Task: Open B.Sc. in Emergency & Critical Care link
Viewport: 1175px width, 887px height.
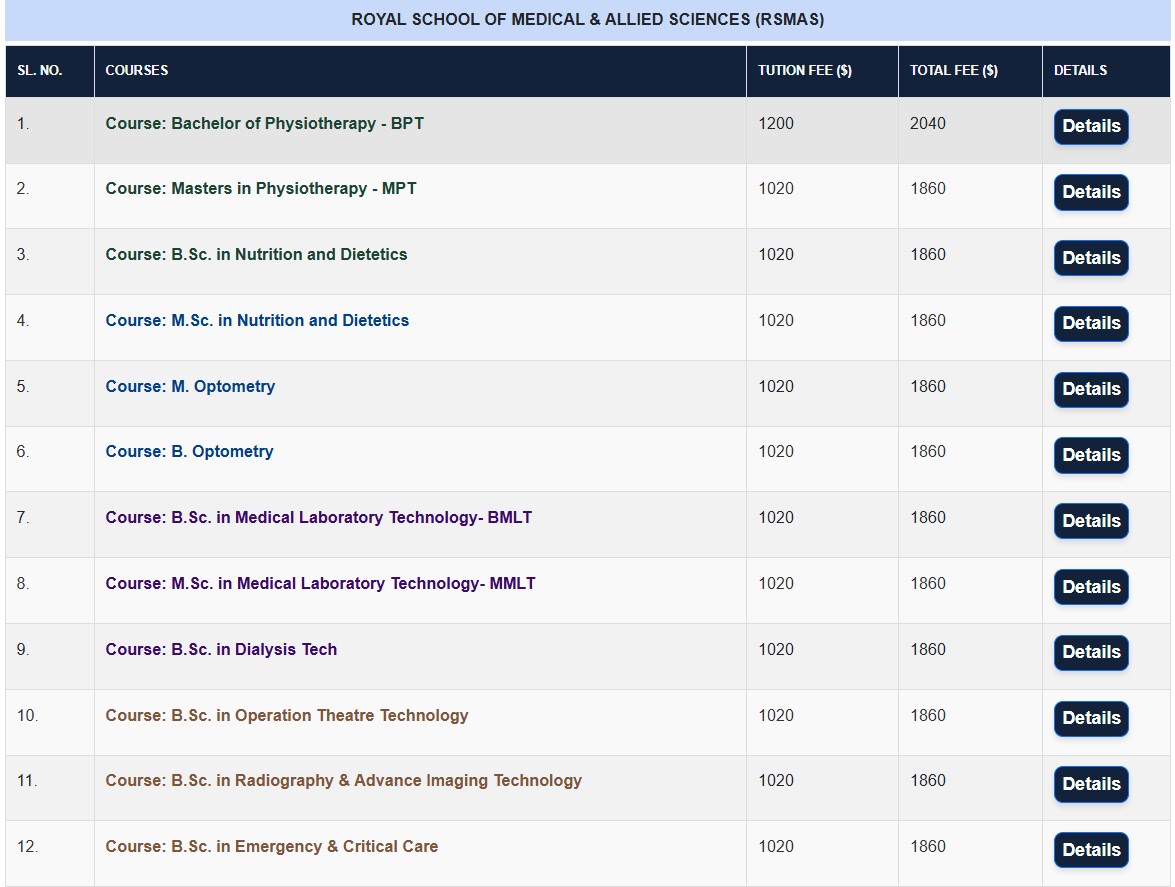Action: [x=271, y=847]
